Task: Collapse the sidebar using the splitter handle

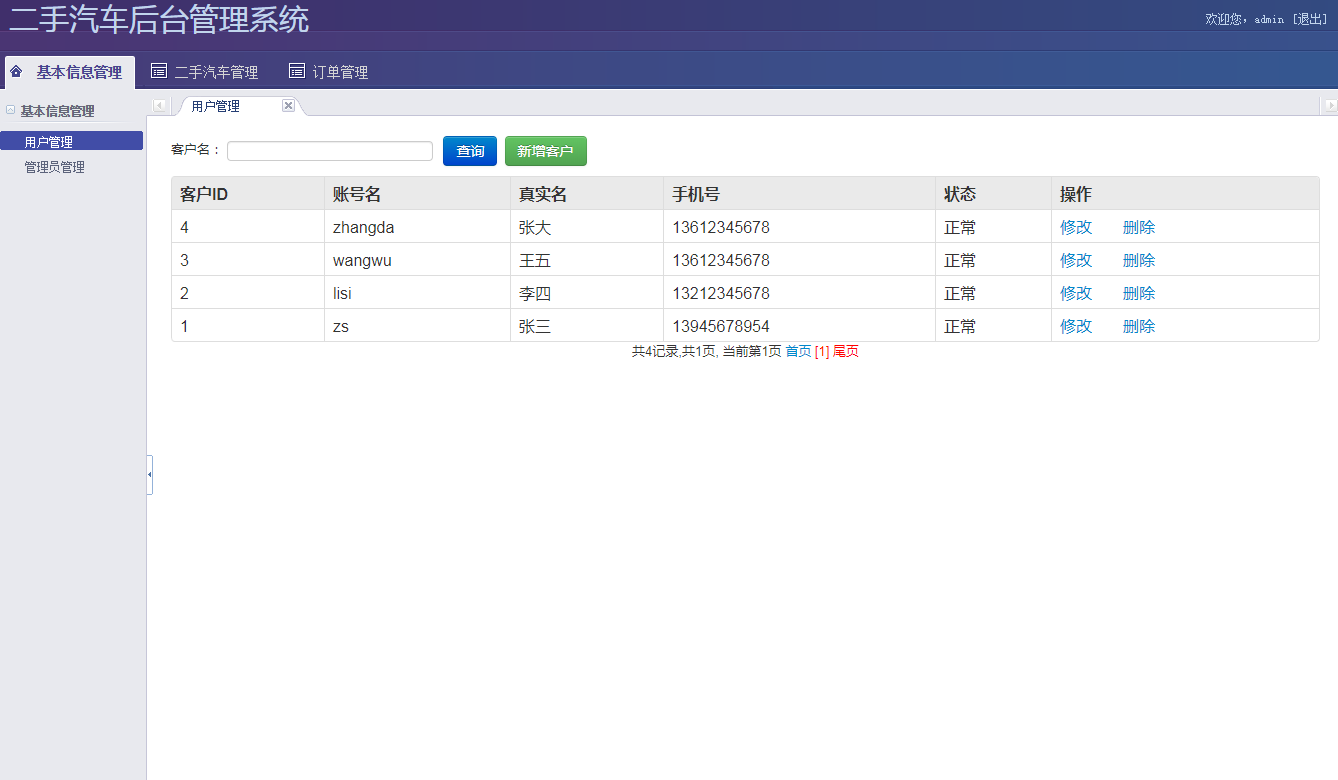Action: [x=150, y=475]
